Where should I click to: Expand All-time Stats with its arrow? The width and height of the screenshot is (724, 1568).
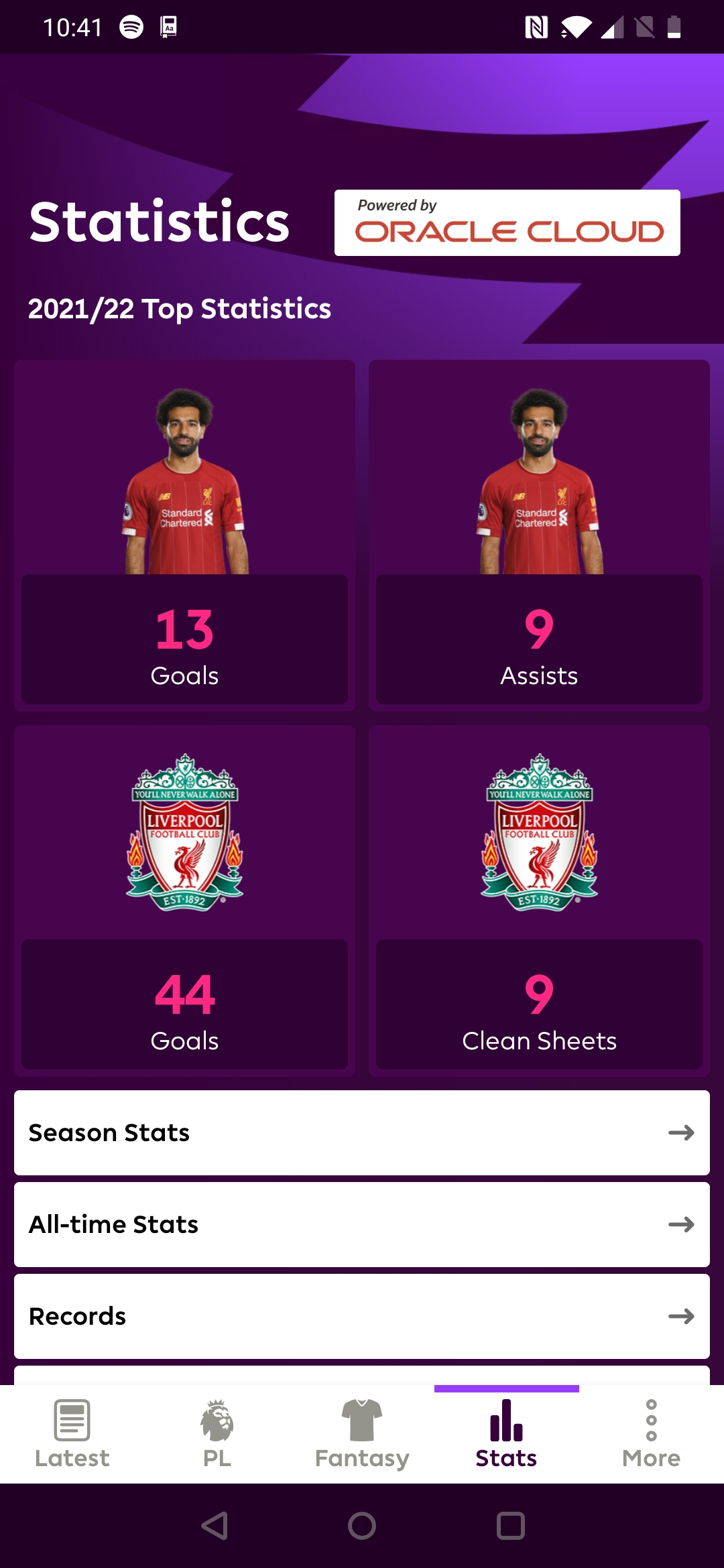pyautogui.click(x=680, y=1224)
